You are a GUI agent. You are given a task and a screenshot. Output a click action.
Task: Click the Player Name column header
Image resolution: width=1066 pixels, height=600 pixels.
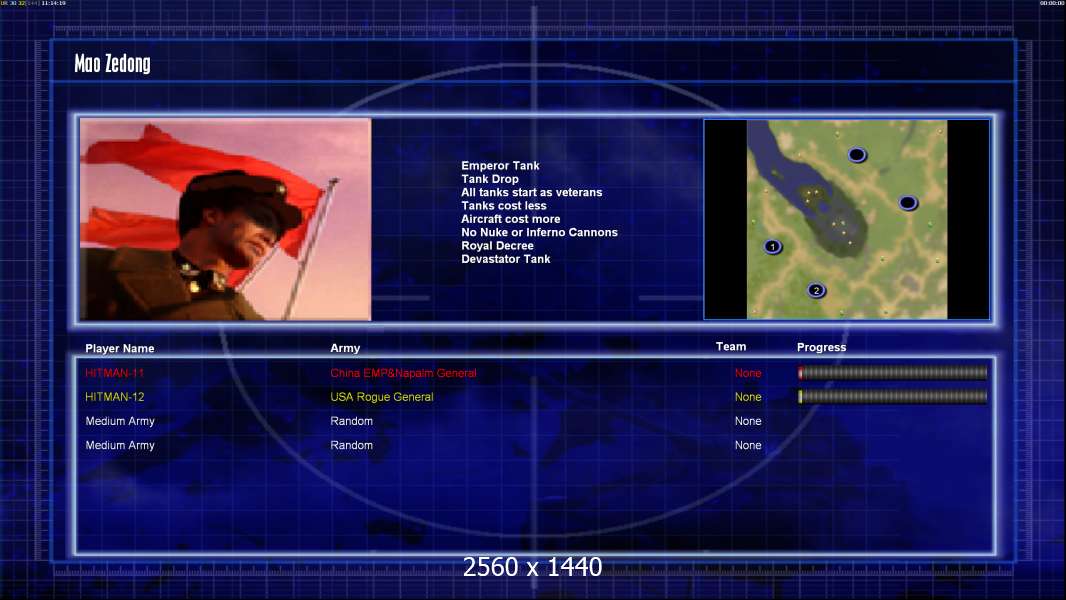point(120,349)
